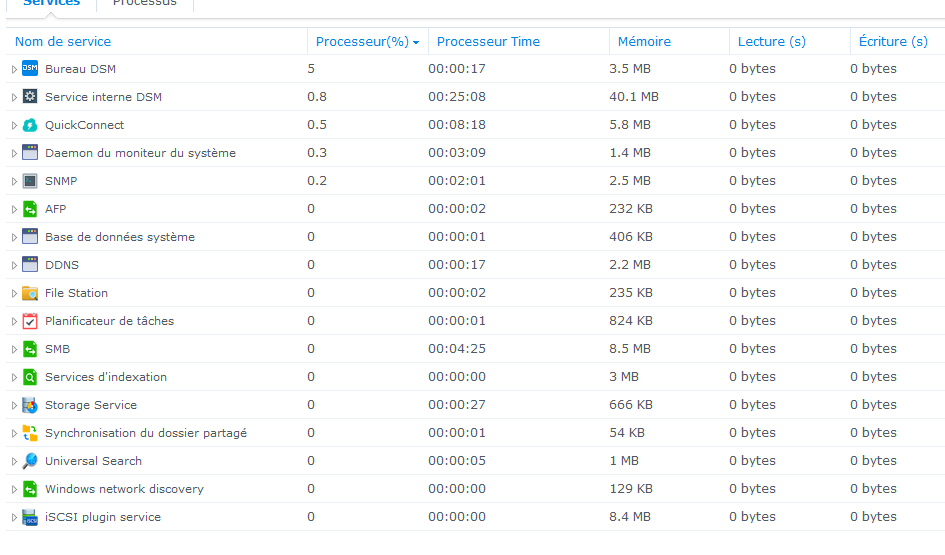Expand the Services d'indexation row
This screenshot has height=555, width=945.
[14, 377]
